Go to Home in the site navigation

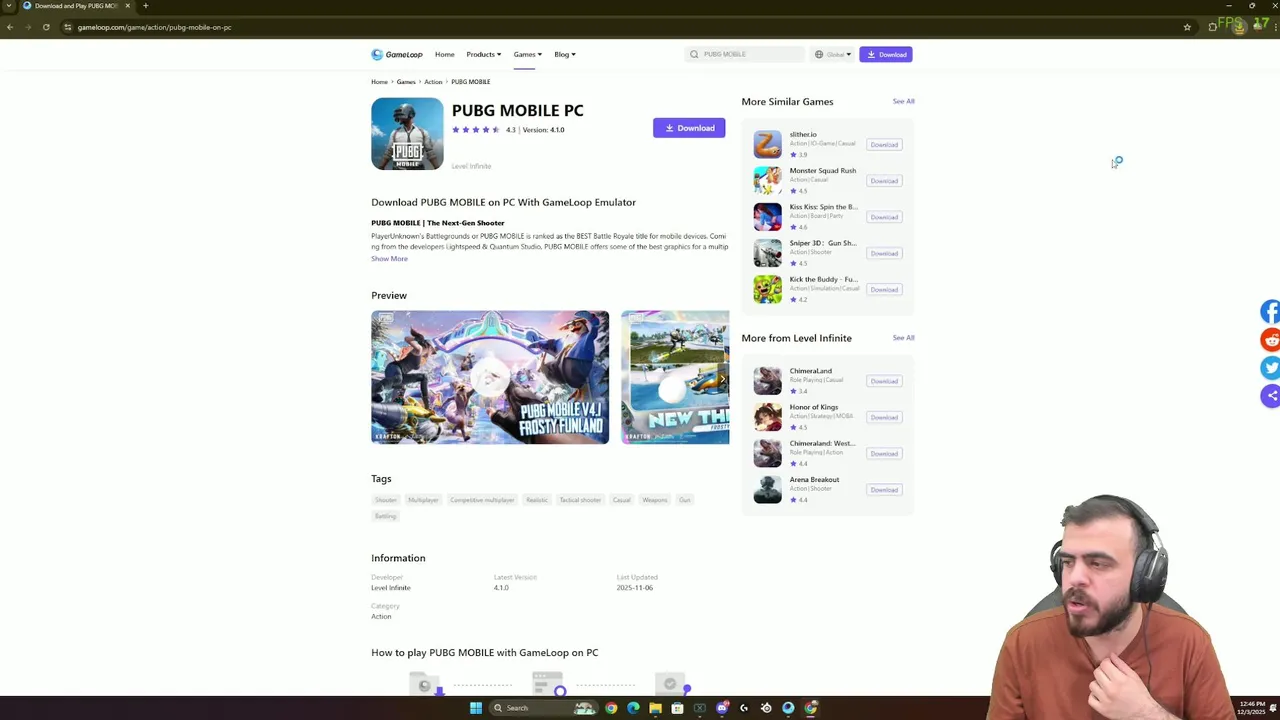click(x=444, y=54)
